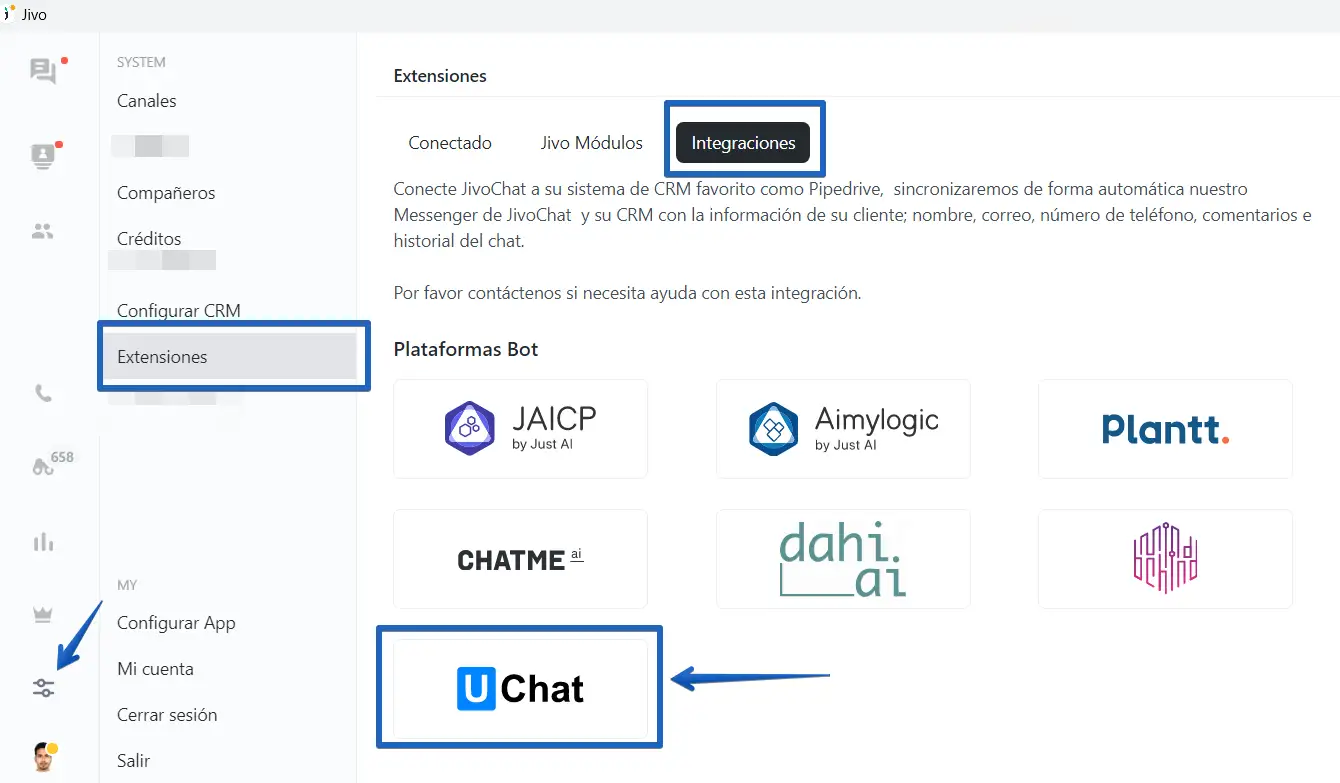This screenshot has width=1340, height=783.
Task: Choose Salir in the sidebar
Action: tap(133, 761)
